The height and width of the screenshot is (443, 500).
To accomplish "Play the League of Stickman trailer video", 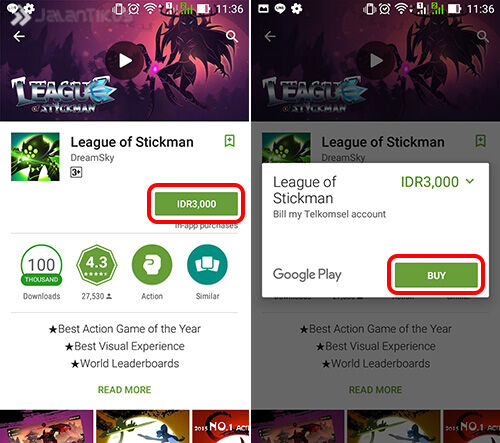I will pos(125,61).
